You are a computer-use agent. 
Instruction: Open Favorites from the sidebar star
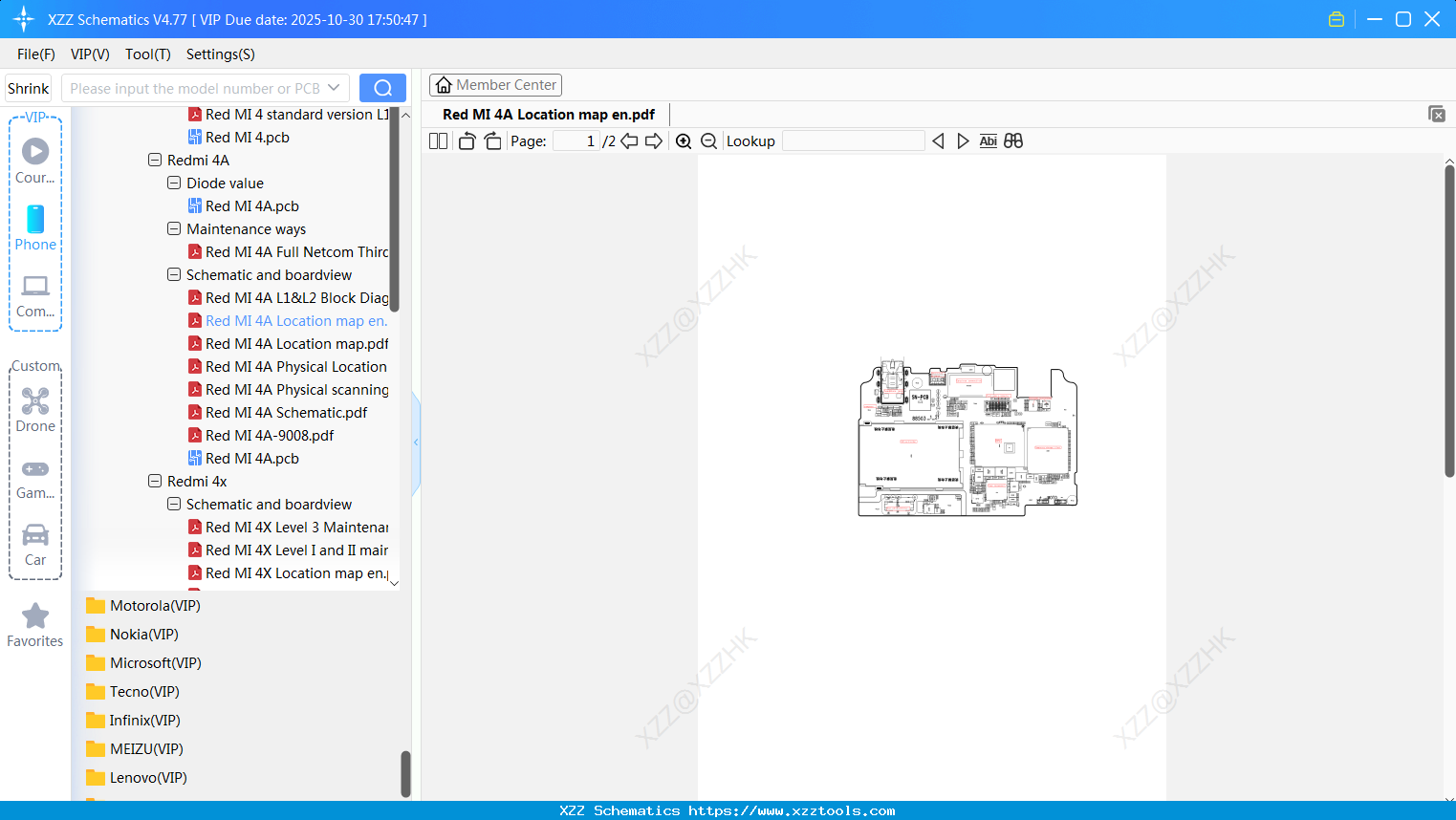pyautogui.click(x=34, y=623)
